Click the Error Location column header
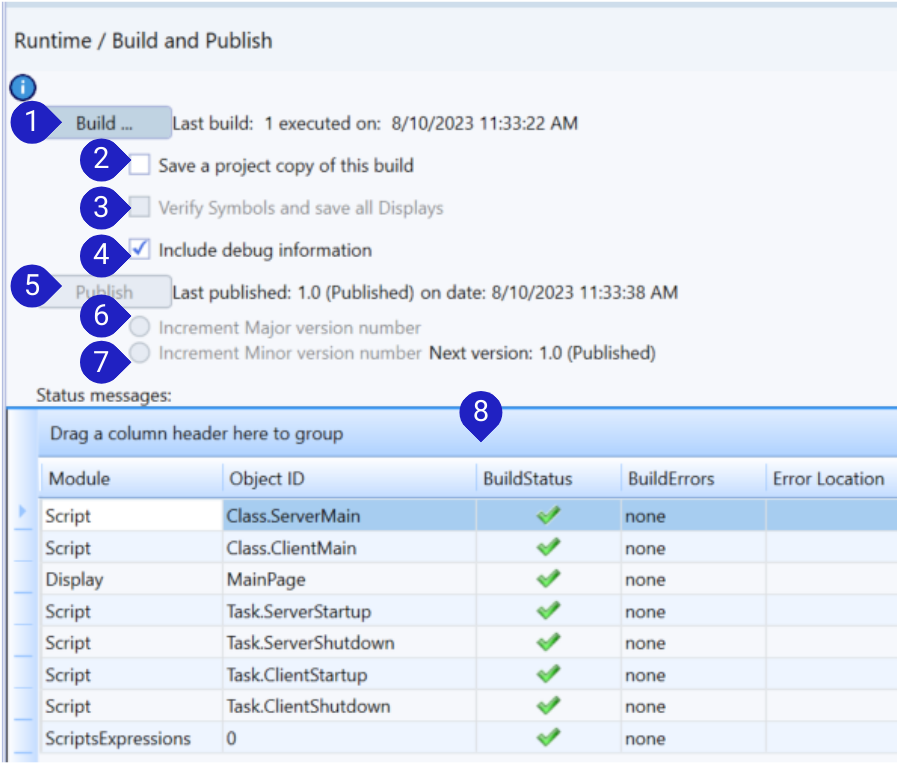Screen dimensions: 897x764 pyautogui.click(x=828, y=479)
